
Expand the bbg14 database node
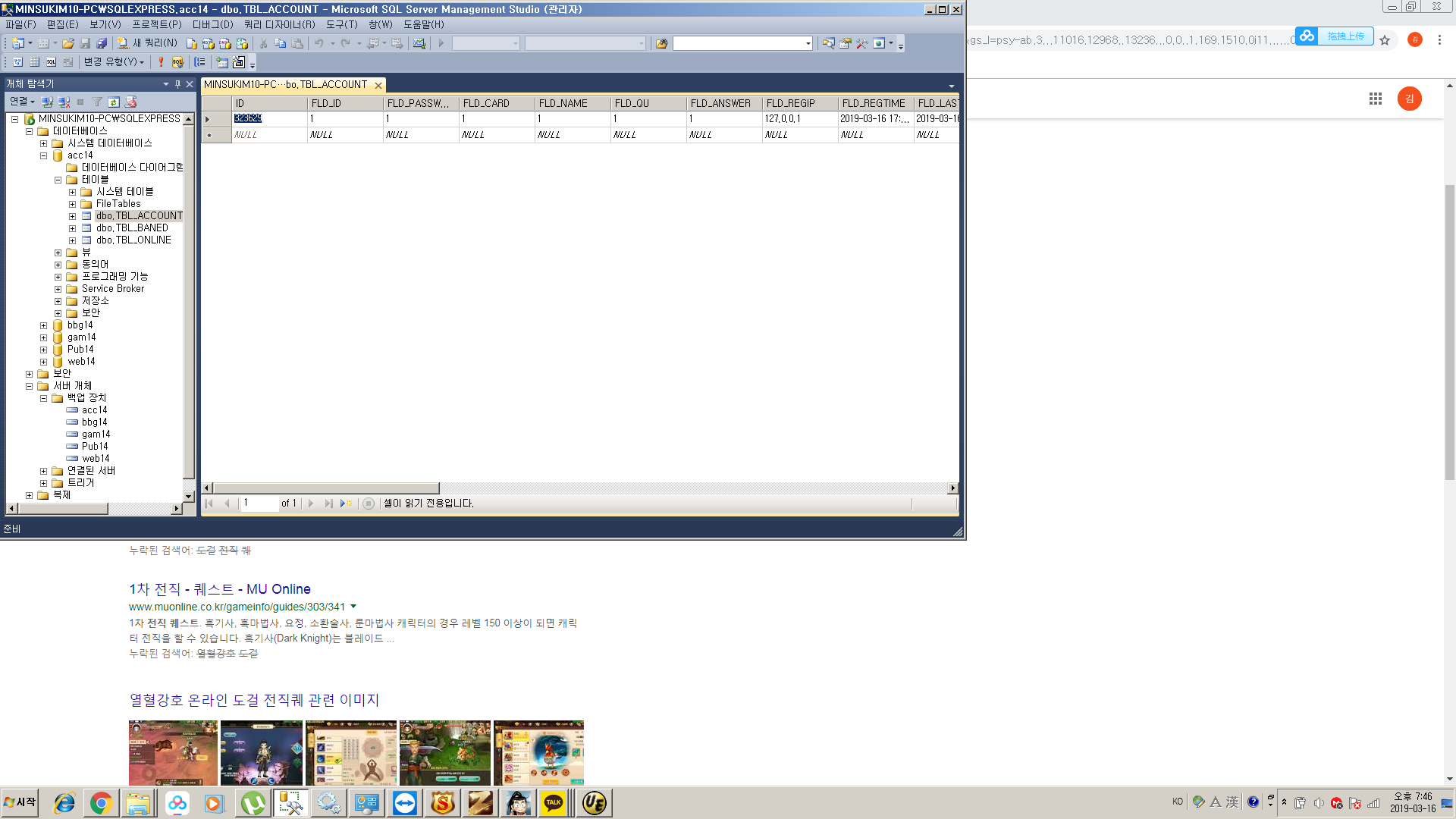coord(43,325)
